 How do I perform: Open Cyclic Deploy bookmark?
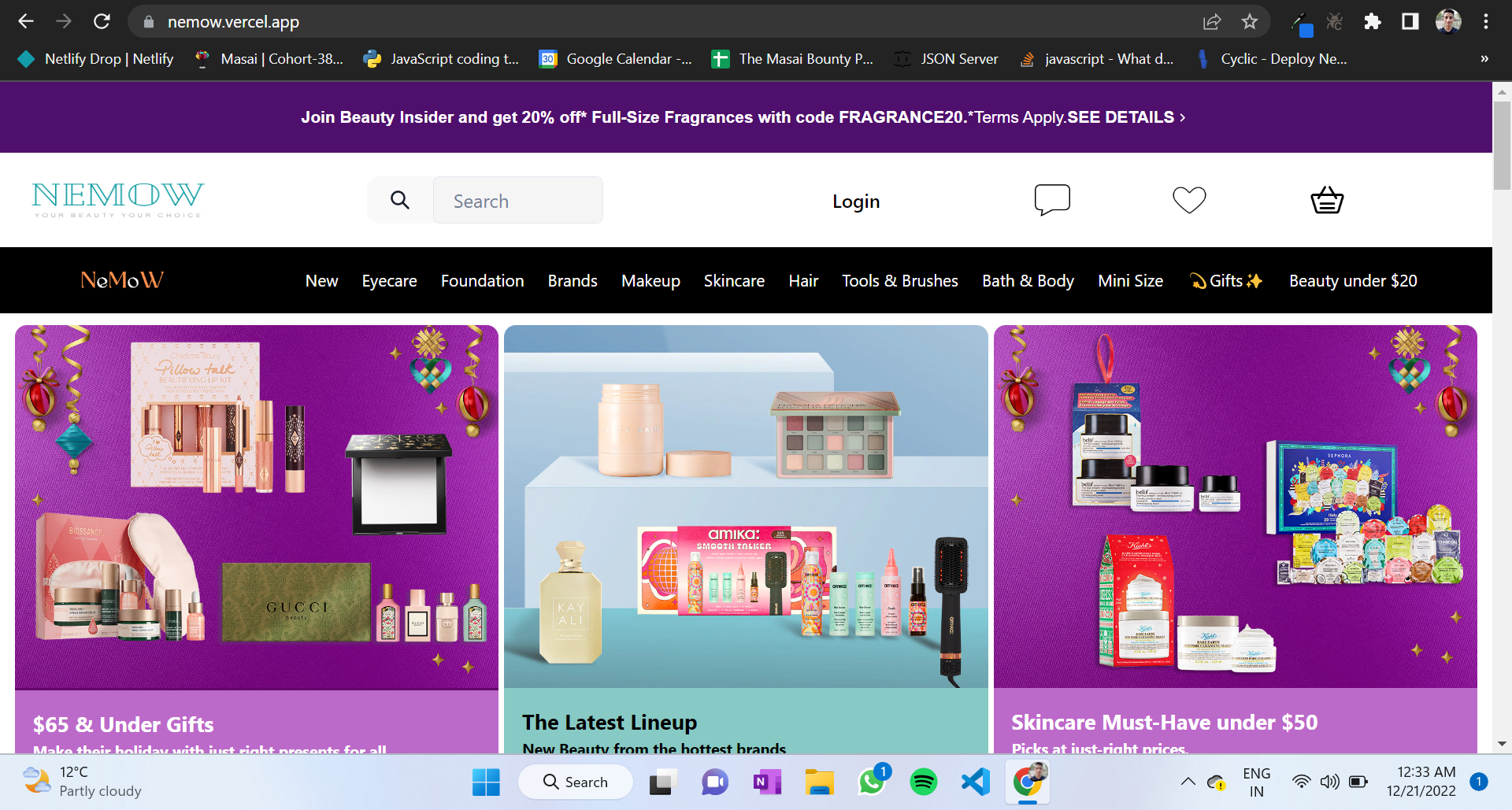[x=1271, y=58]
